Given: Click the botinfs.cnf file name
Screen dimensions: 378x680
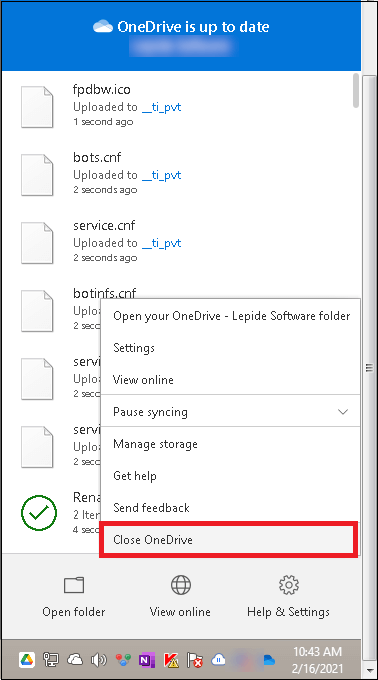Looking at the screenshot, I should coord(104,293).
